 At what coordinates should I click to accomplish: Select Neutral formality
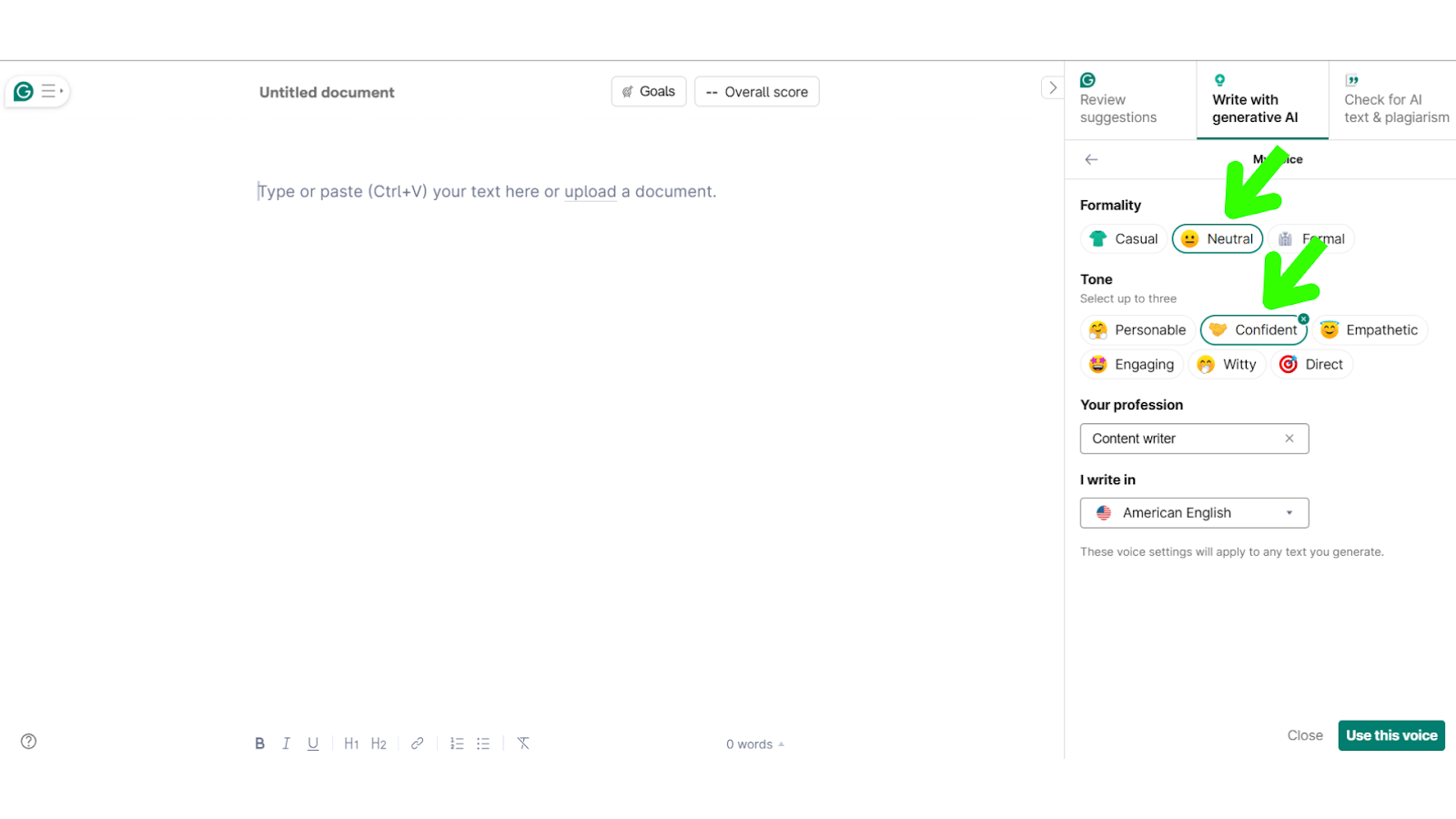coord(1218,238)
